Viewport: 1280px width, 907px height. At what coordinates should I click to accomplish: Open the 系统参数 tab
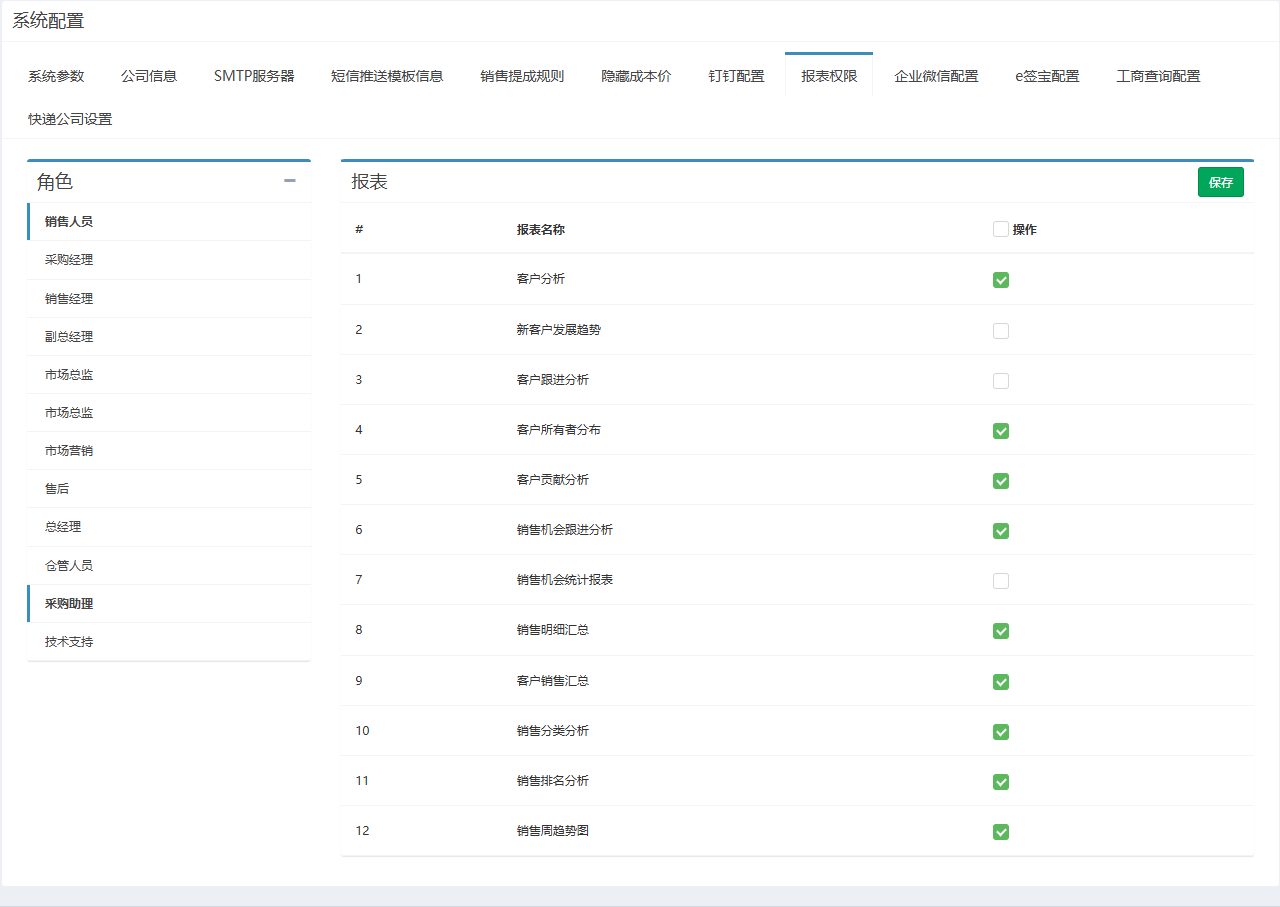point(56,76)
